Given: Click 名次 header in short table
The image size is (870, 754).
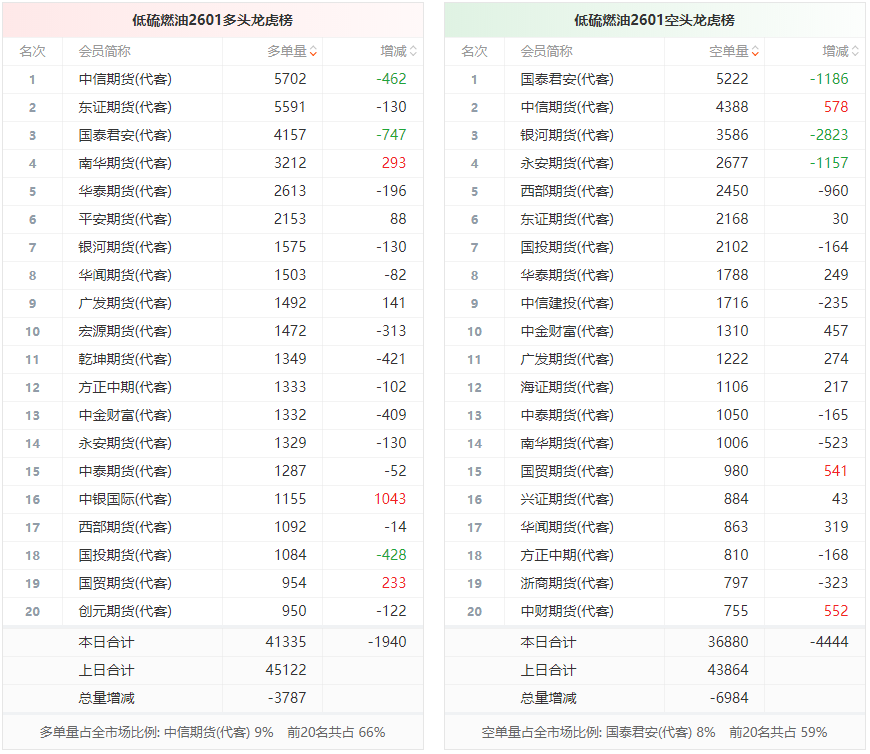Looking at the screenshot, I should pos(474,52).
